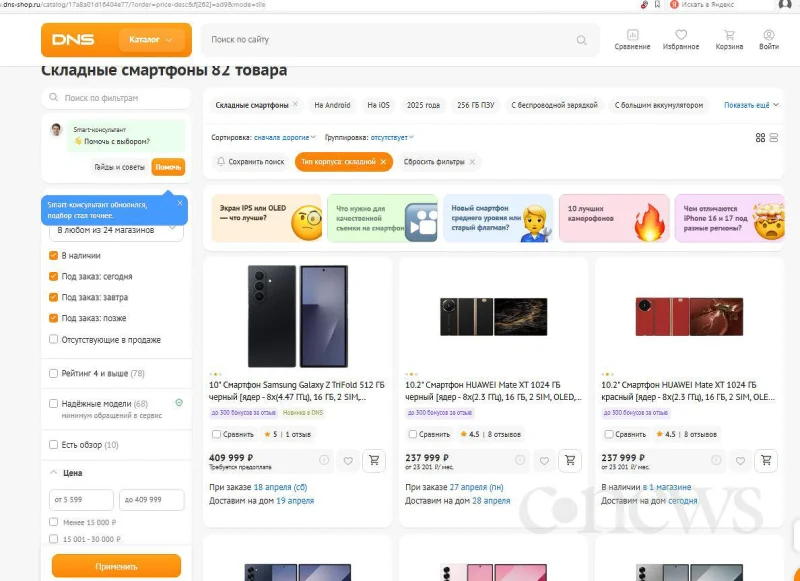Screen dimensions: 800x581
Task: Collapse the Цена filter section
Action: [54, 472]
